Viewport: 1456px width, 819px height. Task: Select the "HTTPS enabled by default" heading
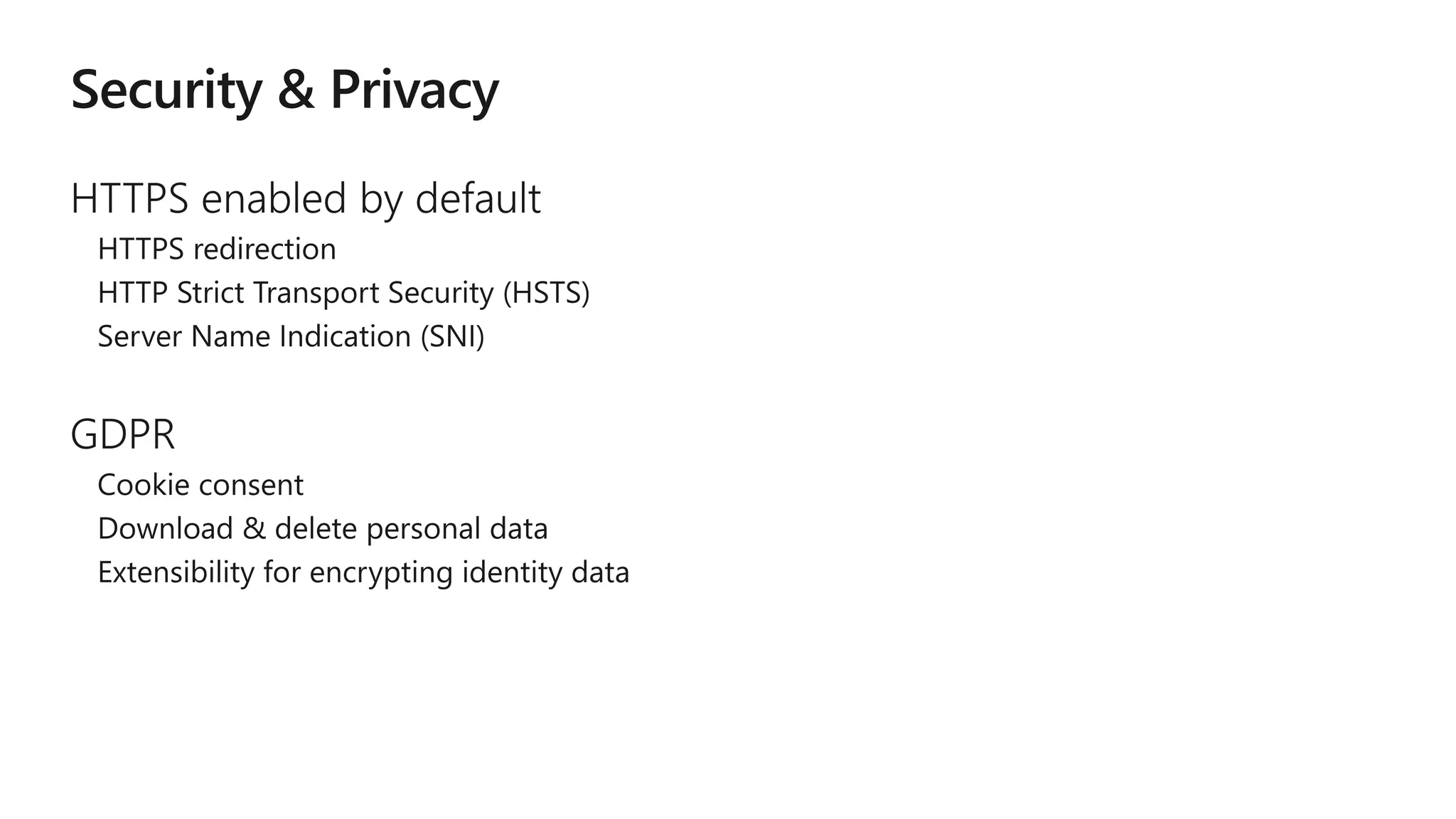click(306, 198)
